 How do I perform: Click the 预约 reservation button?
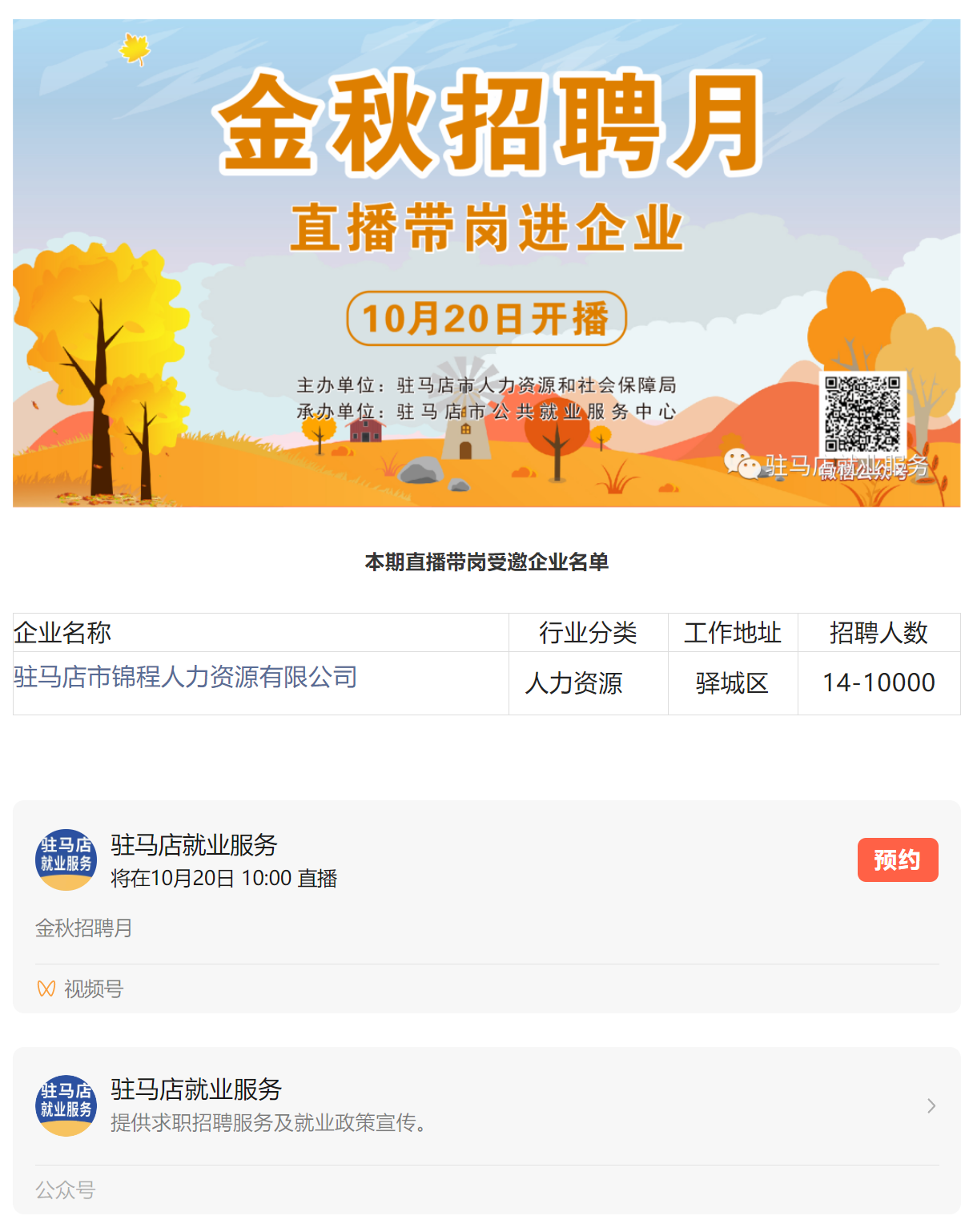pos(897,860)
